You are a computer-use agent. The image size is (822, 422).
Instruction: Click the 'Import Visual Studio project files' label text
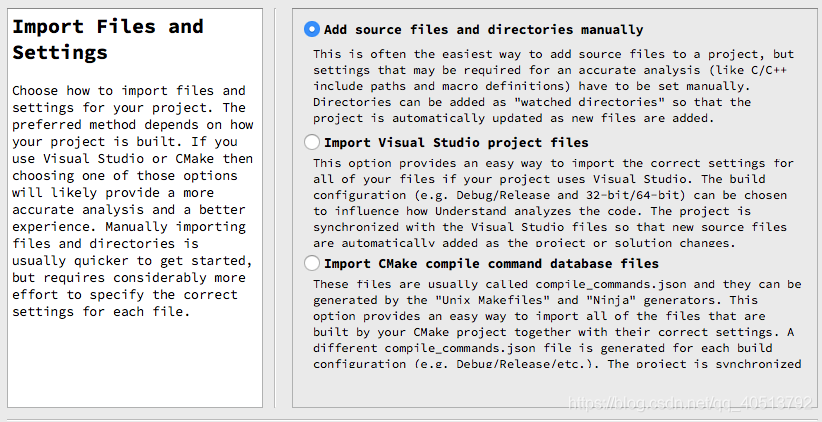click(456, 142)
